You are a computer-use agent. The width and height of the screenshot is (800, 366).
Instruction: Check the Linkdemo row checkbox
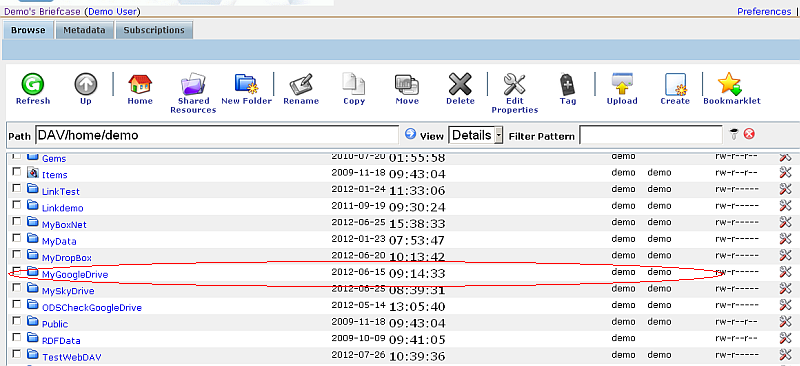(17, 205)
